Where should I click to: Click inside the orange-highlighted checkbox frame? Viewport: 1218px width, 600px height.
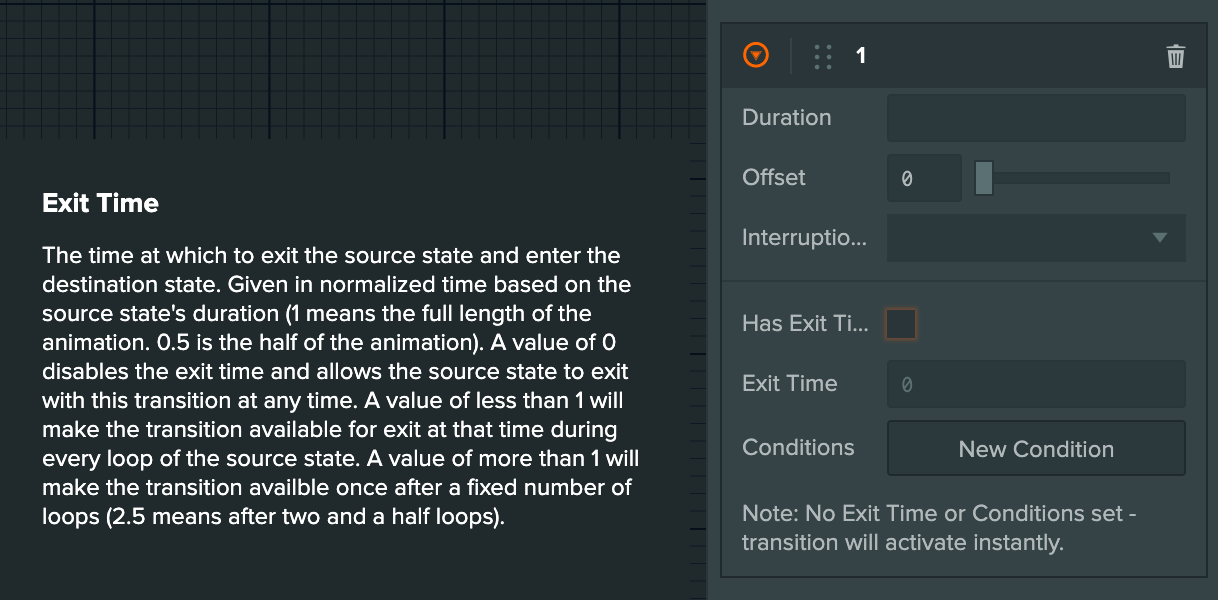tap(901, 323)
